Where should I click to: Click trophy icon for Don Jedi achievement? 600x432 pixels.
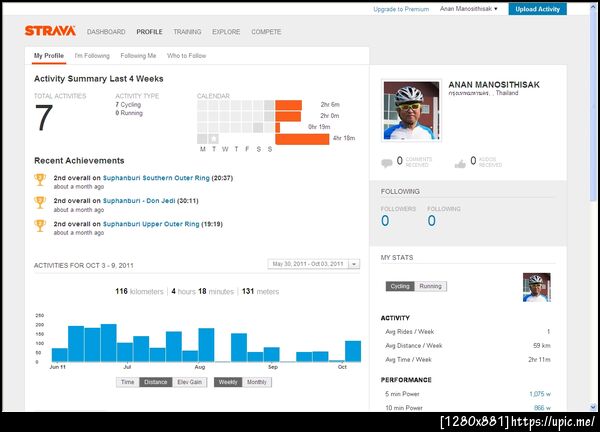40,202
